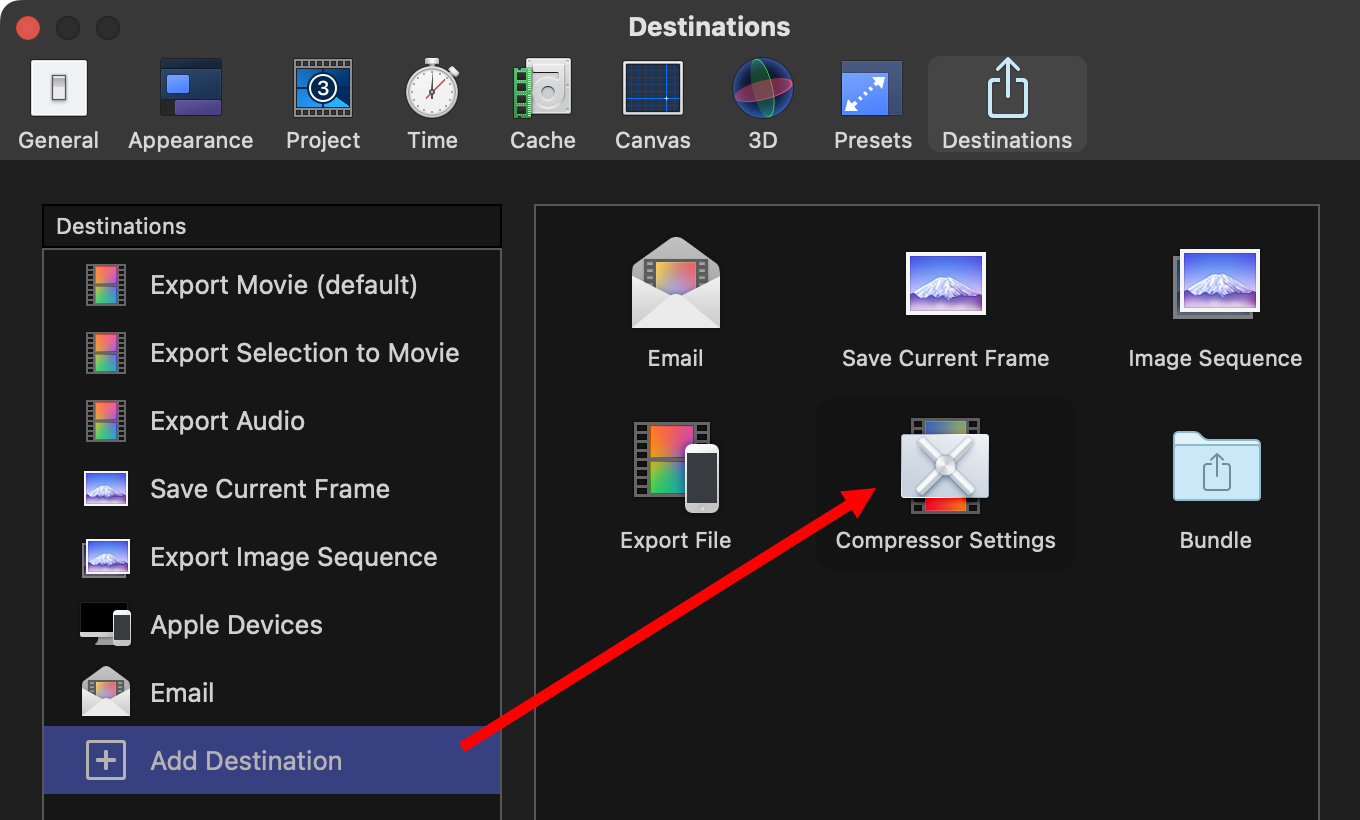Open the Cache preferences pane
1360x820 pixels.
point(542,105)
